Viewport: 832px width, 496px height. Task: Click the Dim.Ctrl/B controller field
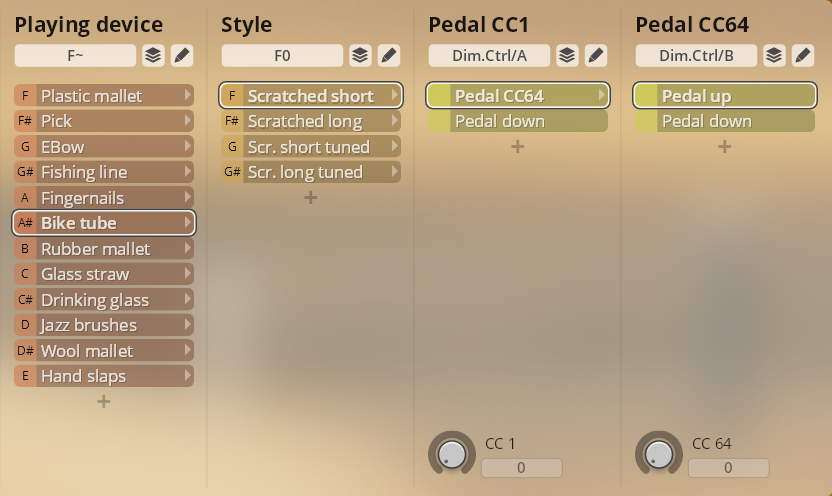696,56
